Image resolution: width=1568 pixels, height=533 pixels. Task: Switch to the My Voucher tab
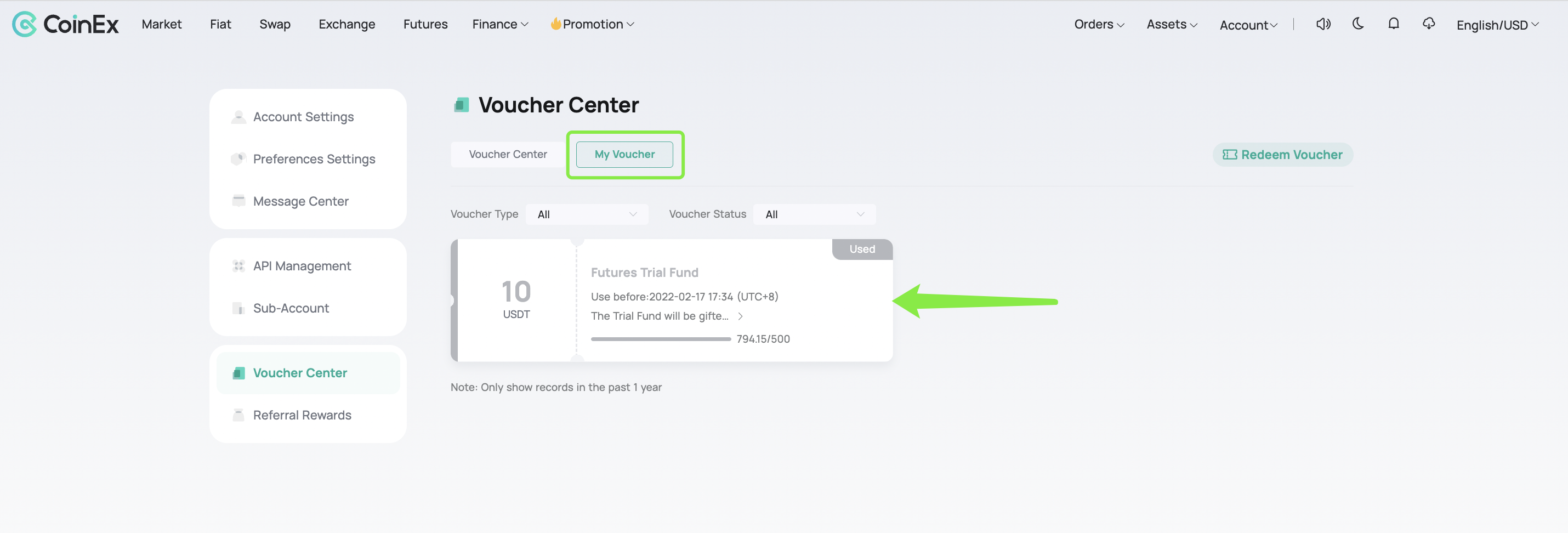pyautogui.click(x=624, y=155)
